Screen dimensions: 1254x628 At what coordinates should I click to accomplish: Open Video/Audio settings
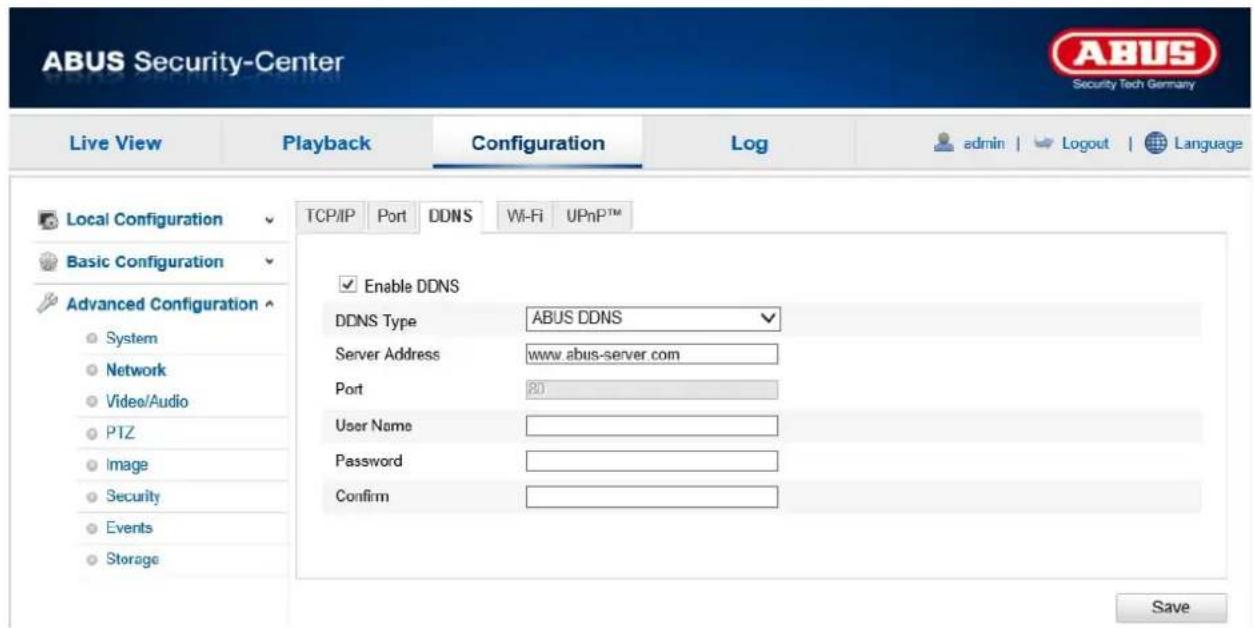pos(146,402)
